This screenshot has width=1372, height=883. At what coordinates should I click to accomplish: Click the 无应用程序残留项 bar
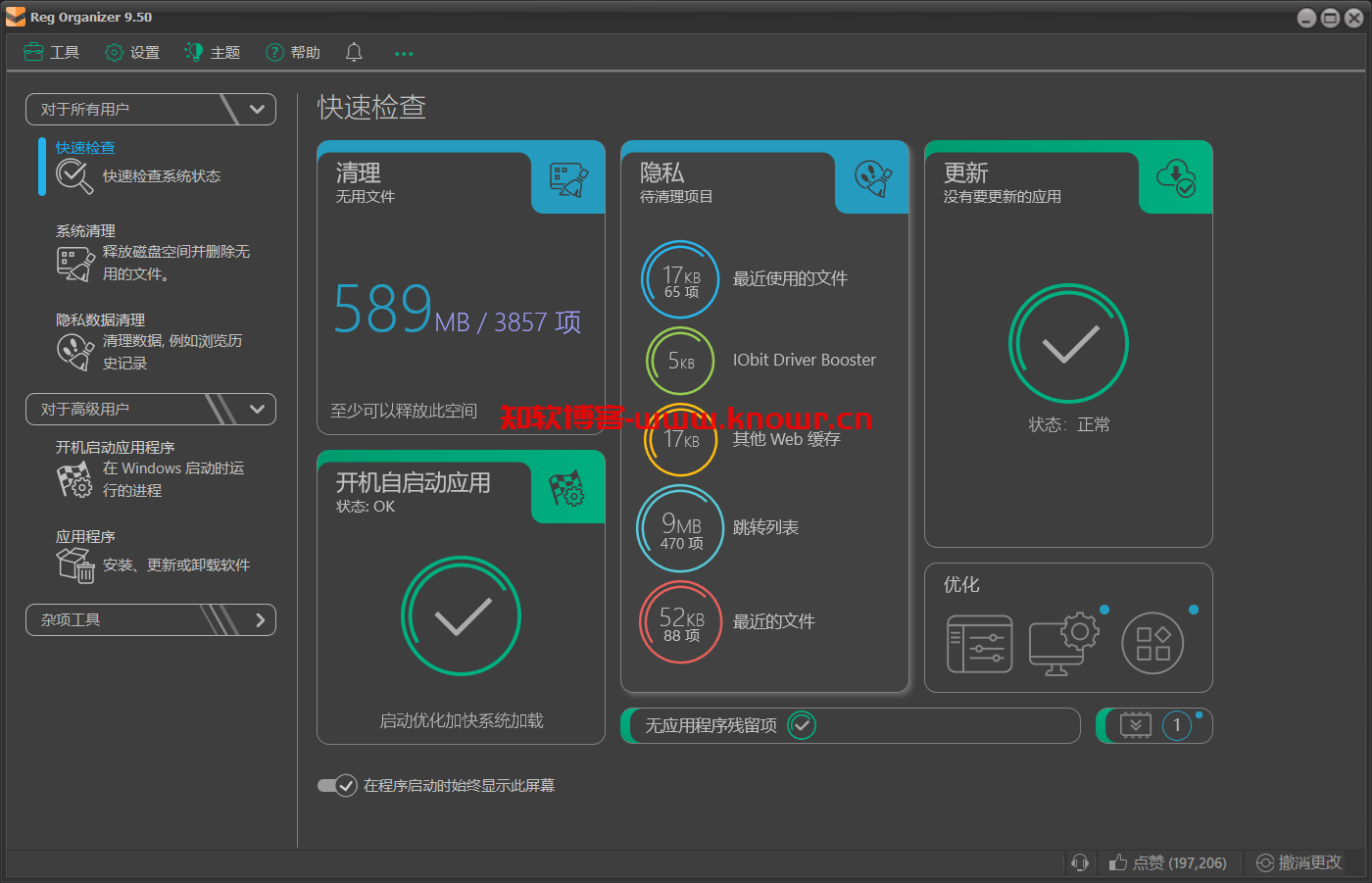click(850, 725)
